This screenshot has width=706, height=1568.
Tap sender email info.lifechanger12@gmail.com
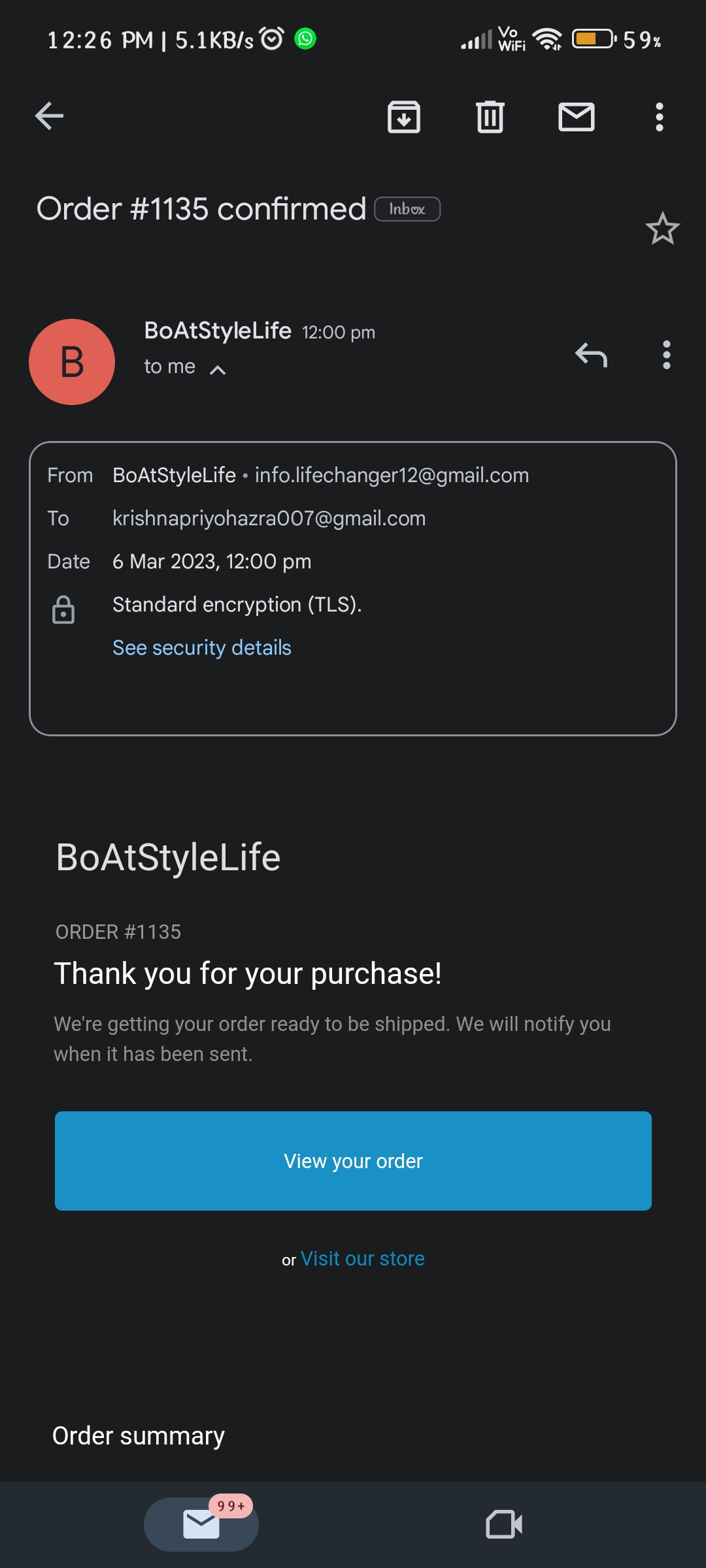[392, 475]
